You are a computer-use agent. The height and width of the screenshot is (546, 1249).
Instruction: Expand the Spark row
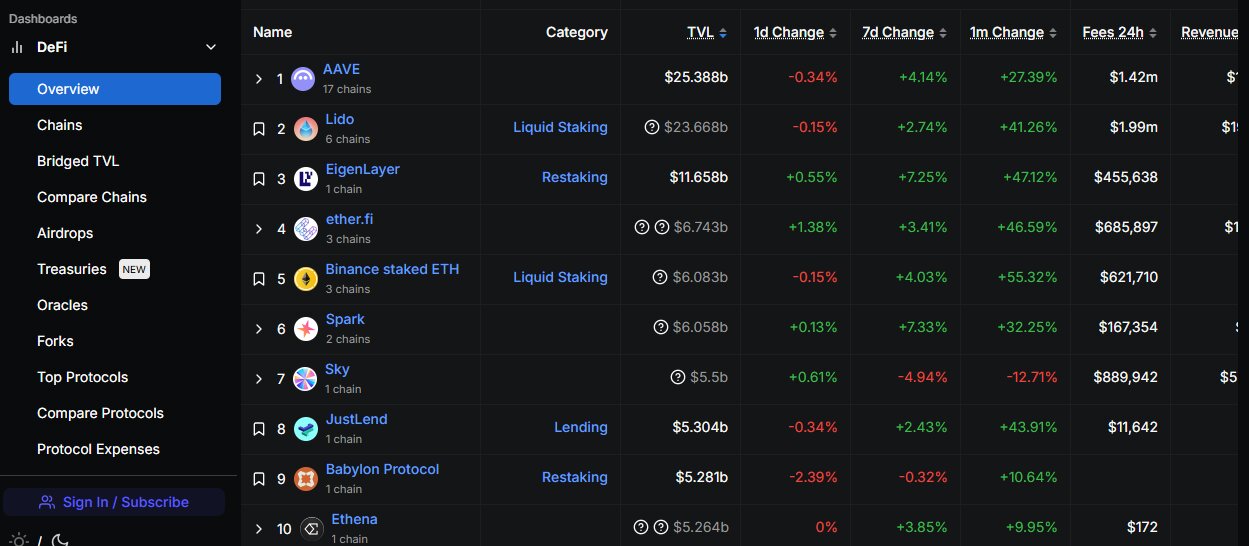point(259,329)
